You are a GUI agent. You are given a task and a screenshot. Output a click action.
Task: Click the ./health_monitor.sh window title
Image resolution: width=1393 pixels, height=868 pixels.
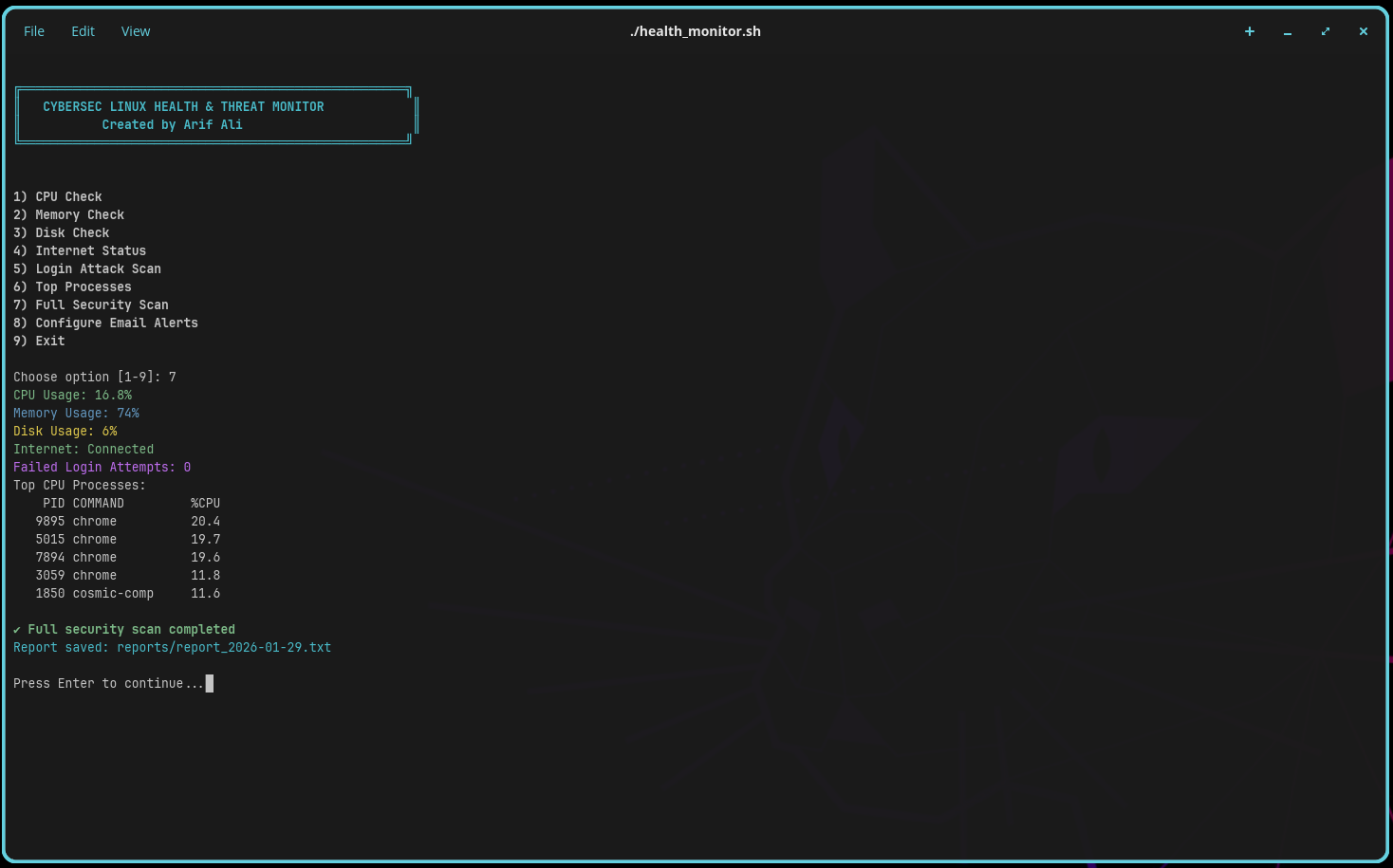(696, 31)
